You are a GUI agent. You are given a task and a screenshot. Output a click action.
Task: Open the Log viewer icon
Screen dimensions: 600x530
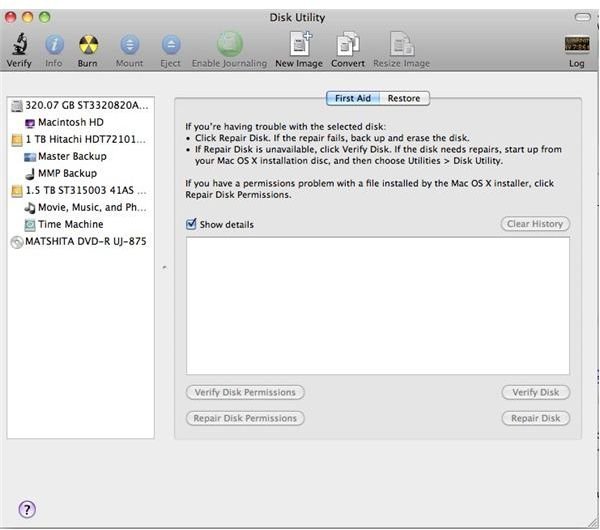click(x=577, y=44)
